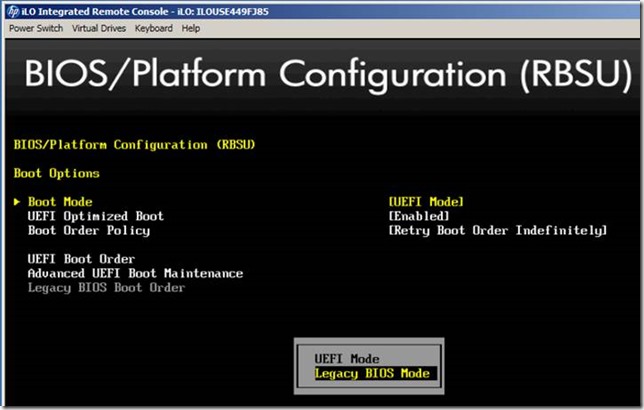The height and width of the screenshot is (410, 644).
Task: Click the yellow arrow beside Boot Mode
Action: (18, 202)
